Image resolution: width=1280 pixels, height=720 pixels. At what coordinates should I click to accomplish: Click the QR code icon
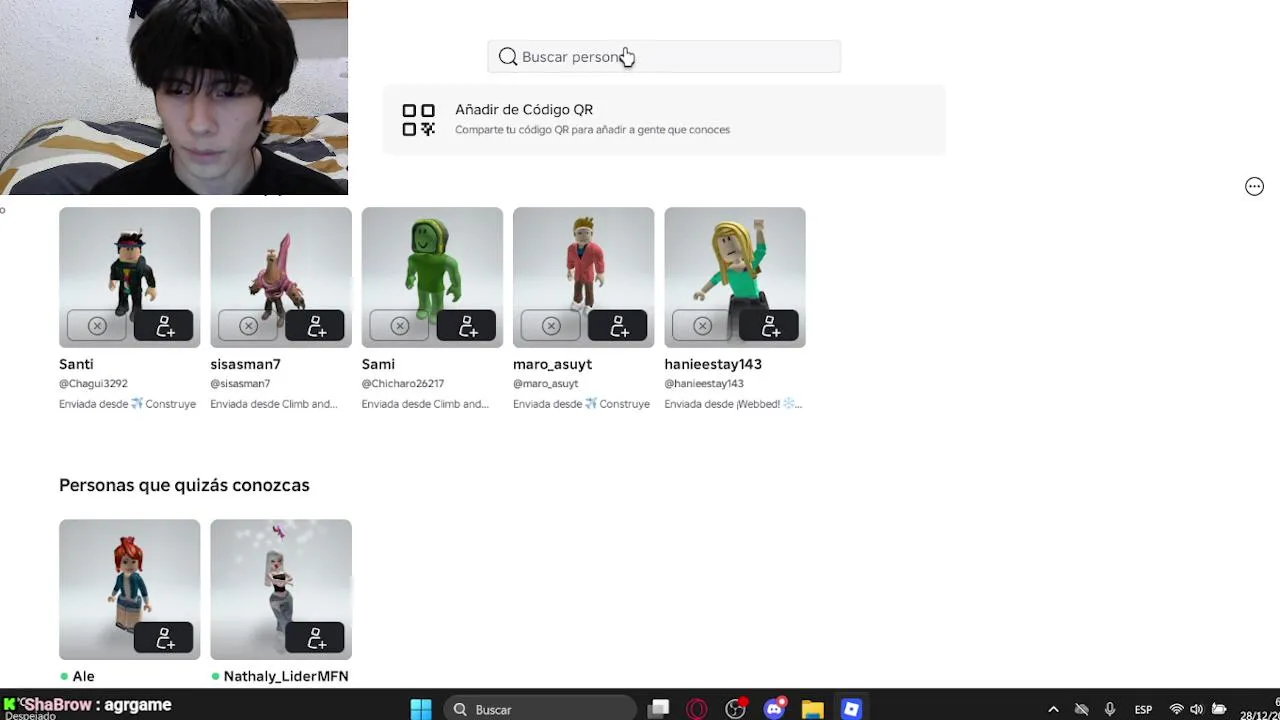(418, 119)
